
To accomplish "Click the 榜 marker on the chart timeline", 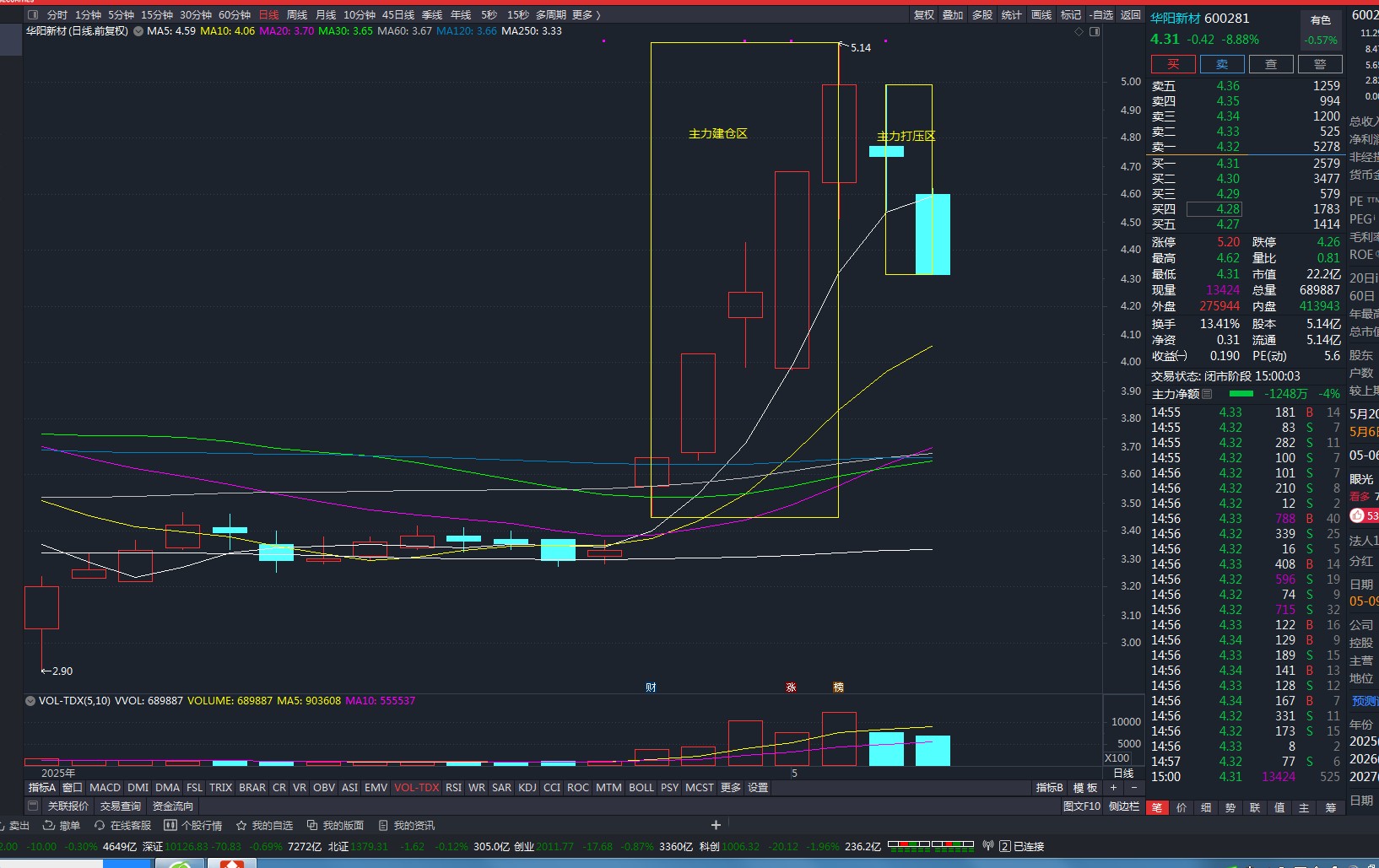I will [x=838, y=687].
